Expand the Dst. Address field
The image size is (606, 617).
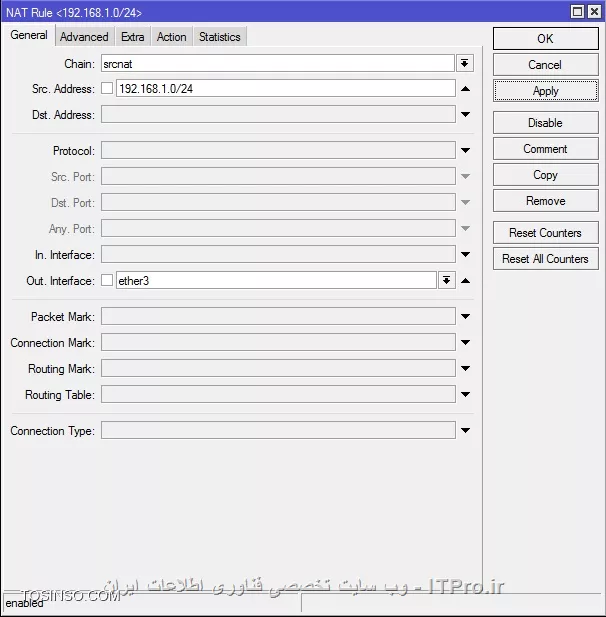(466, 115)
